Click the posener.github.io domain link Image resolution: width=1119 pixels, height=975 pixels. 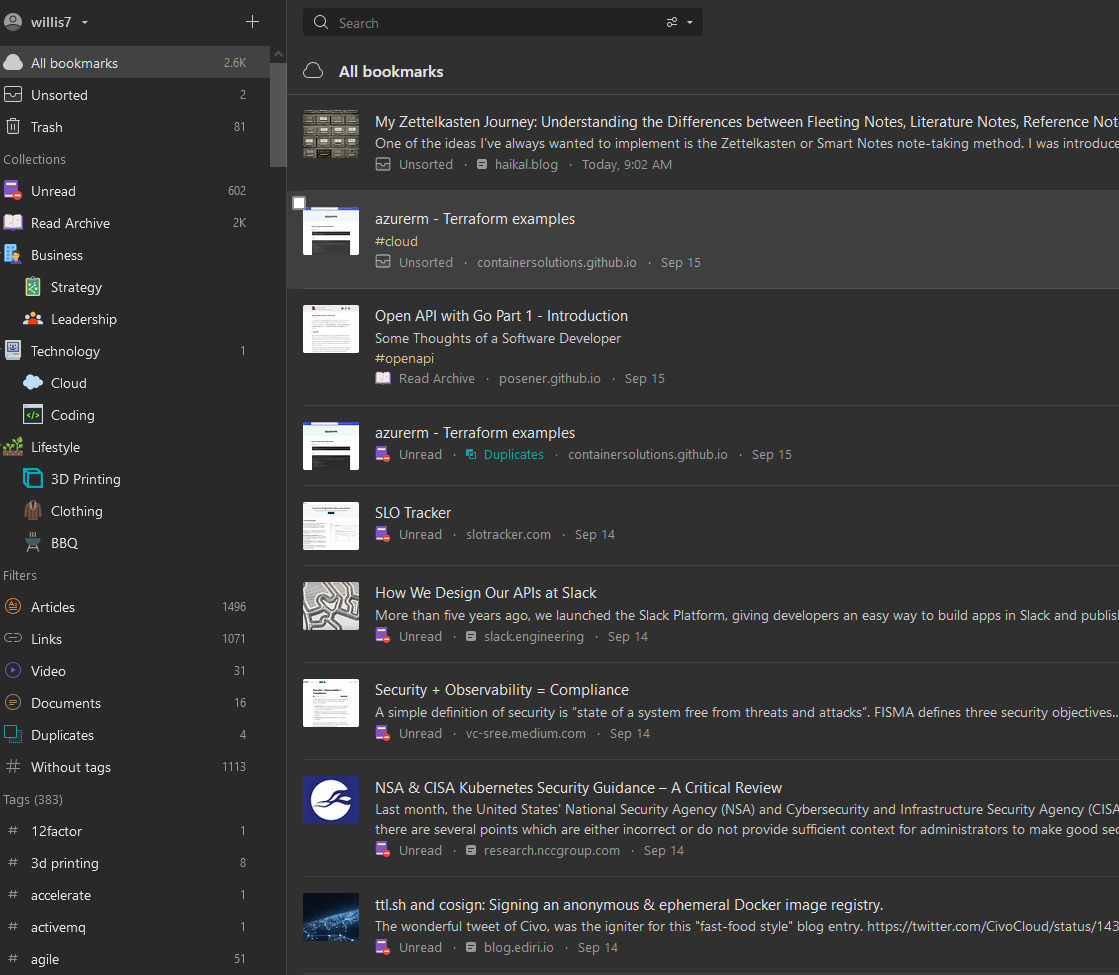550,378
